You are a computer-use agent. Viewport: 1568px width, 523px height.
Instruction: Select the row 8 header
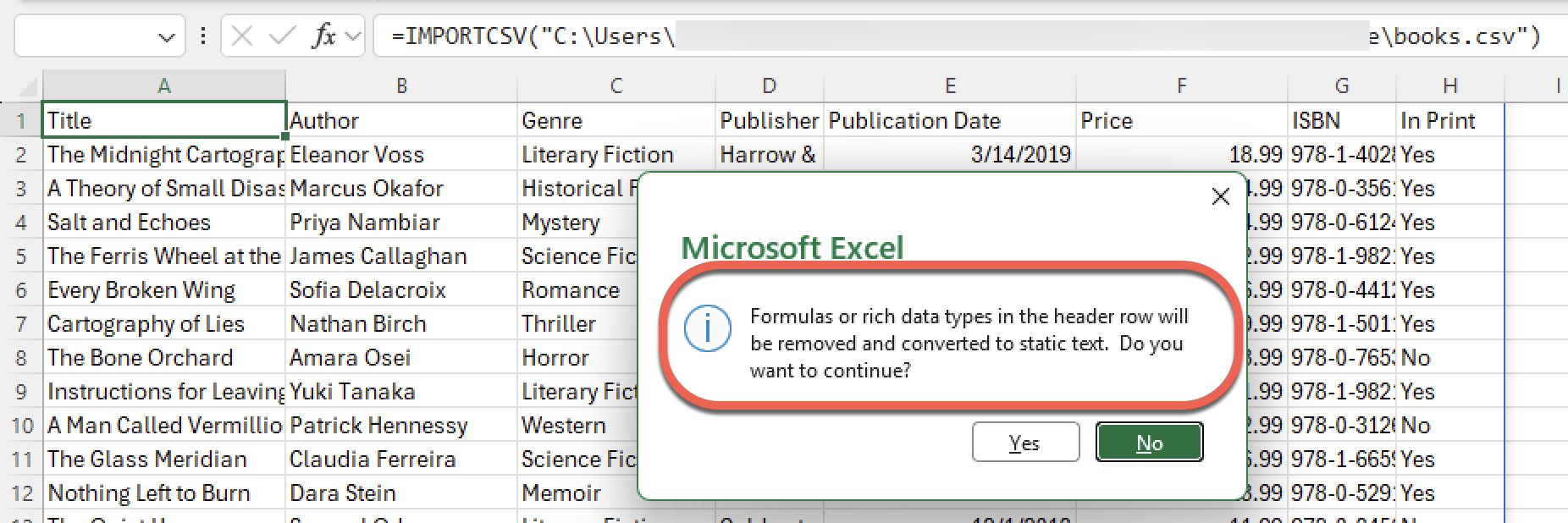pyautogui.click(x=21, y=358)
